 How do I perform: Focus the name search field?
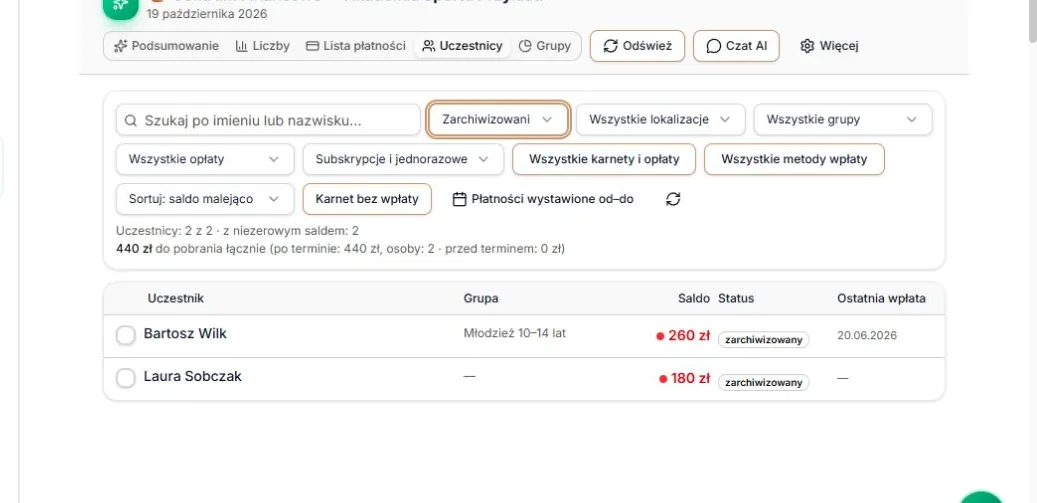tap(269, 120)
